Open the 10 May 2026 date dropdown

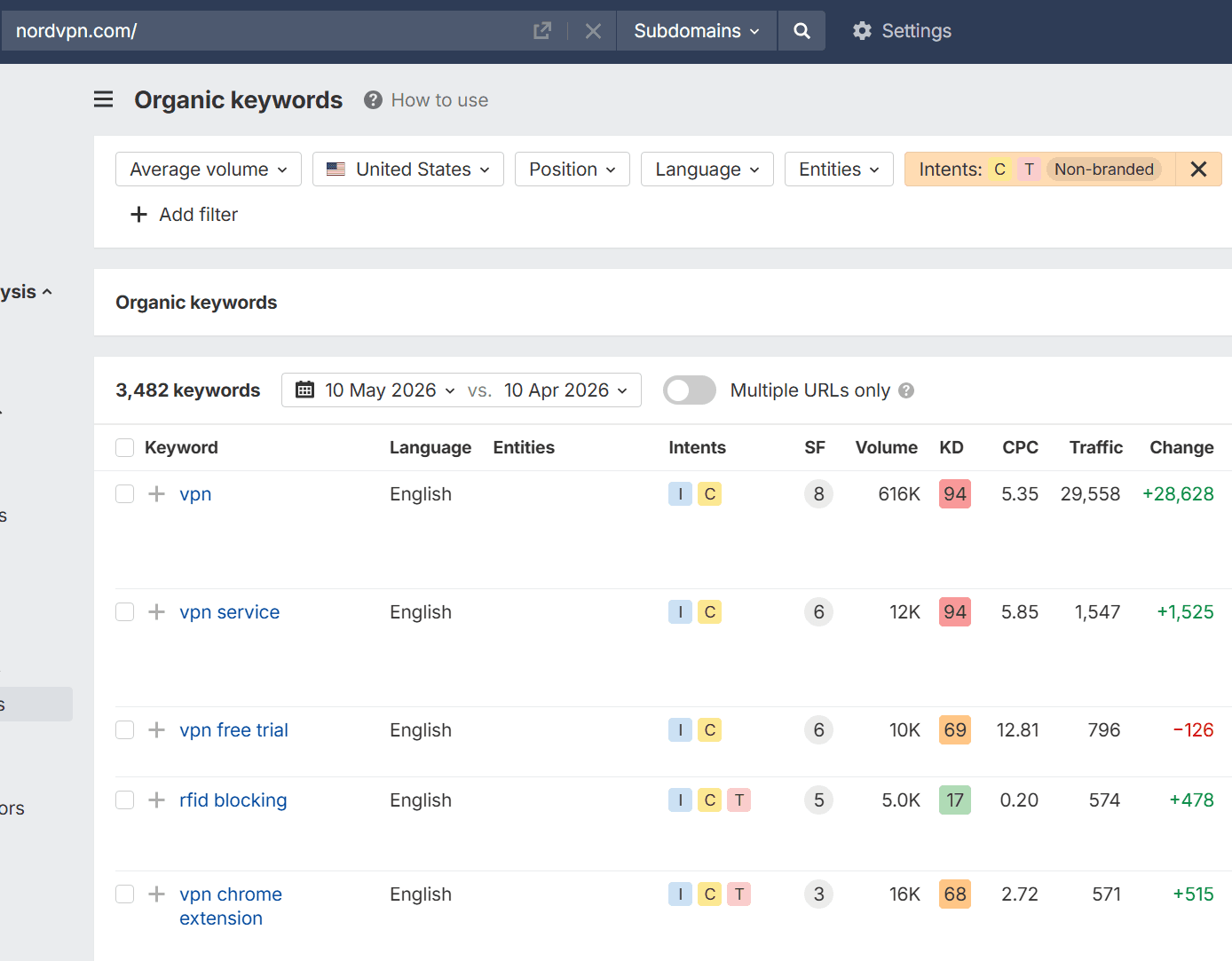pos(390,390)
